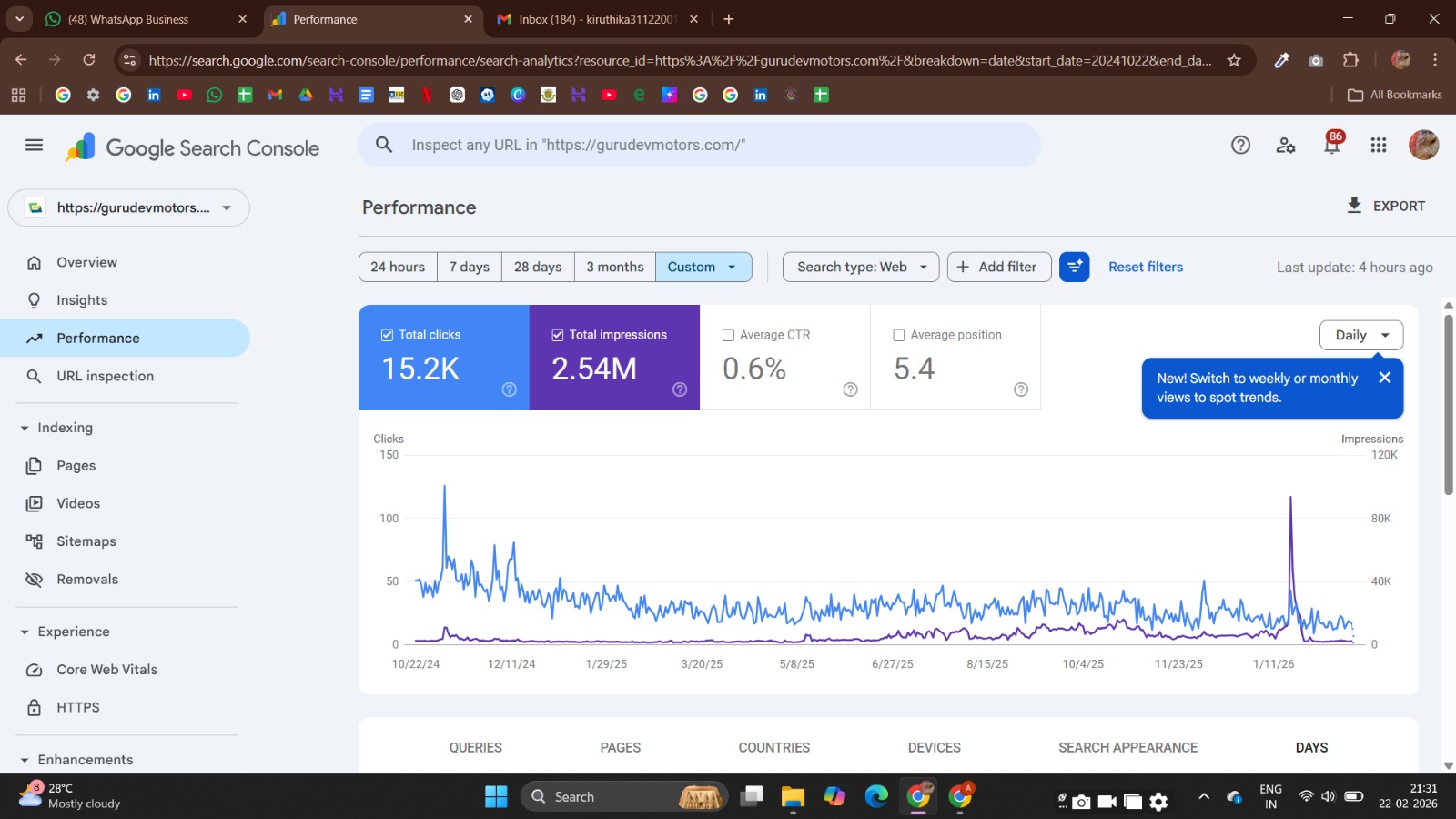The image size is (1456, 819).
Task: Switch to the QUERIES tab
Action: point(475,747)
